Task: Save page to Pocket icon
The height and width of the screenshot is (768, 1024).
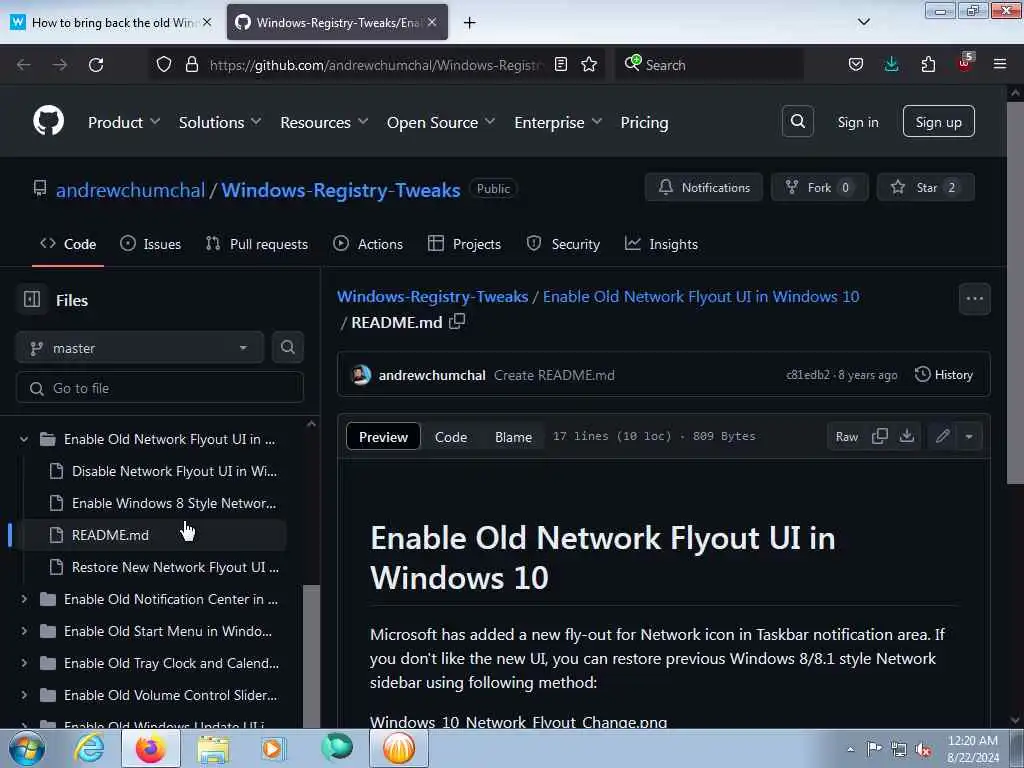Action: 856,65
